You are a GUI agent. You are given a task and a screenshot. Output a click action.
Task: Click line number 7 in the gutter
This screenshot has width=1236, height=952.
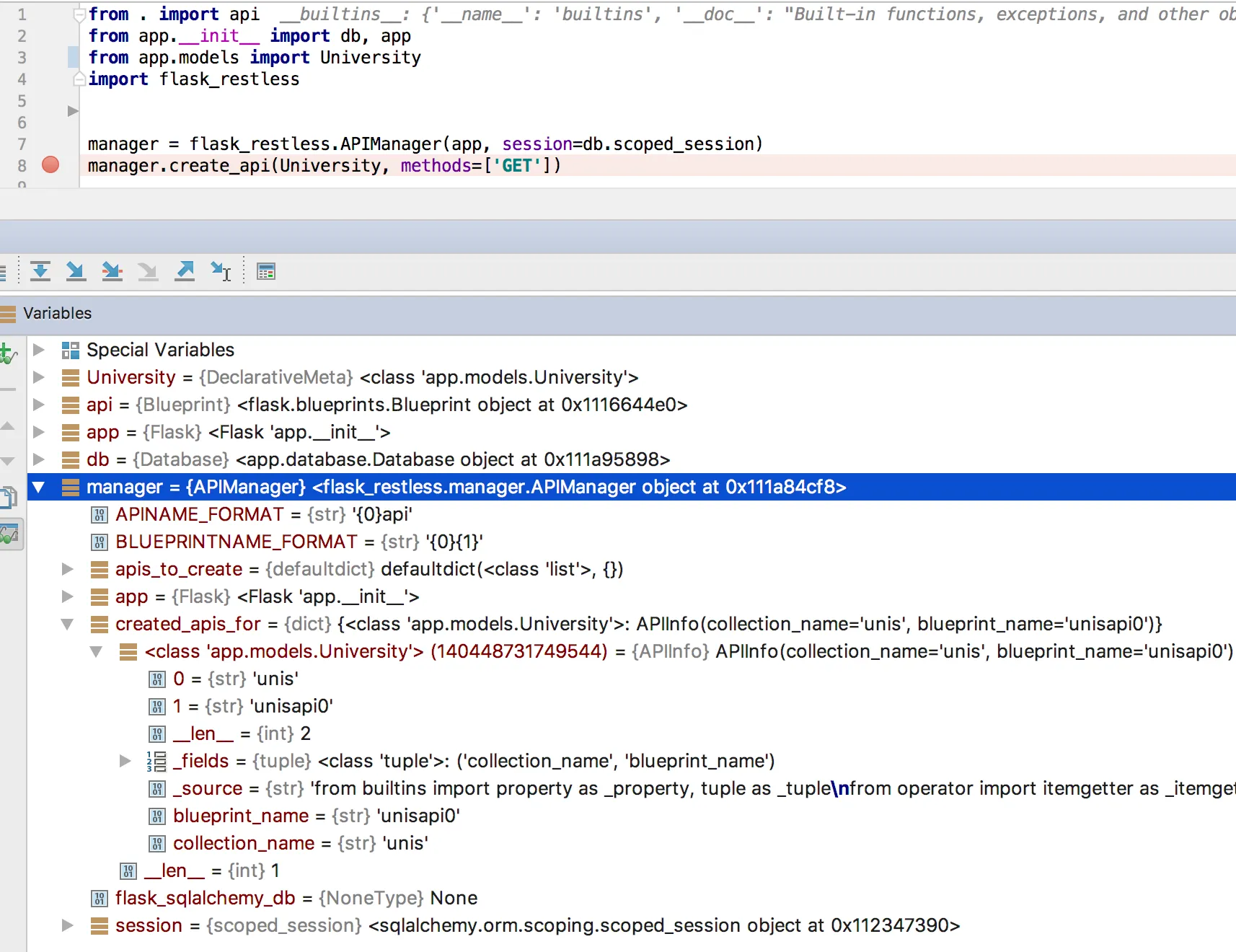pos(22,144)
